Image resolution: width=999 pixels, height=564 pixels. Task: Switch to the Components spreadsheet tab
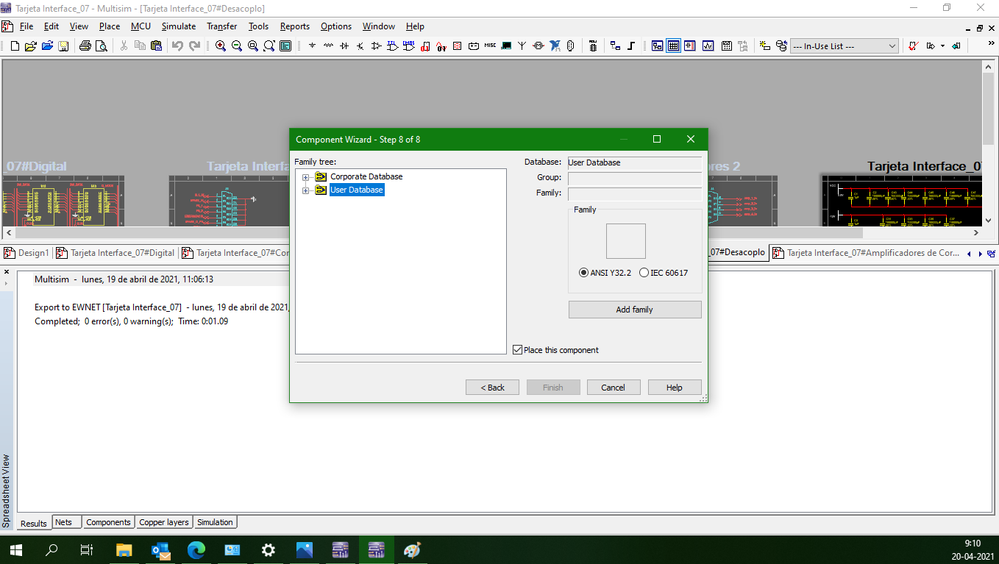pos(108,522)
